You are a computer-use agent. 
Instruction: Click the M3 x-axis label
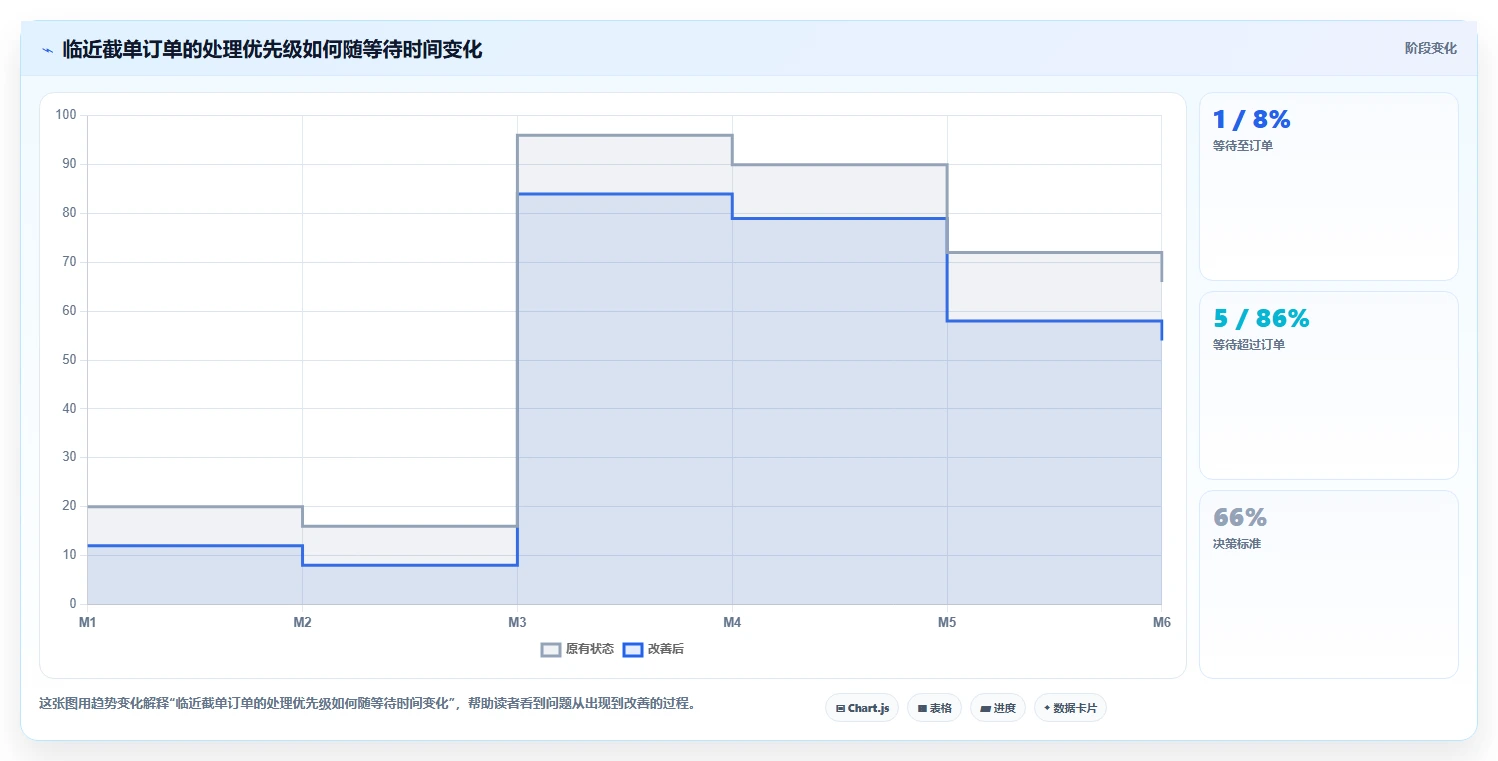[517, 623]
